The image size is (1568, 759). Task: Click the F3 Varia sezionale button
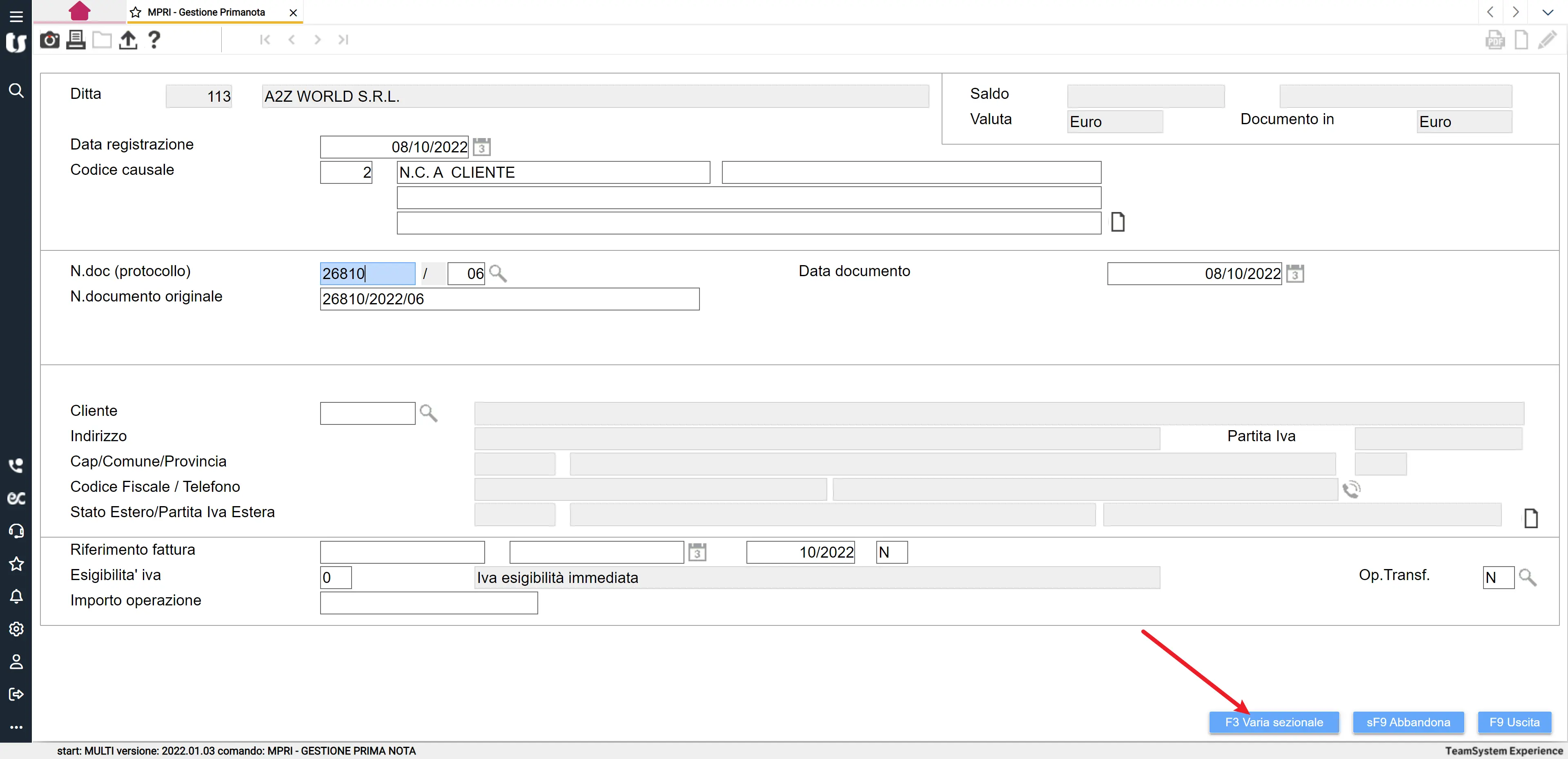tap(1274, 722)
